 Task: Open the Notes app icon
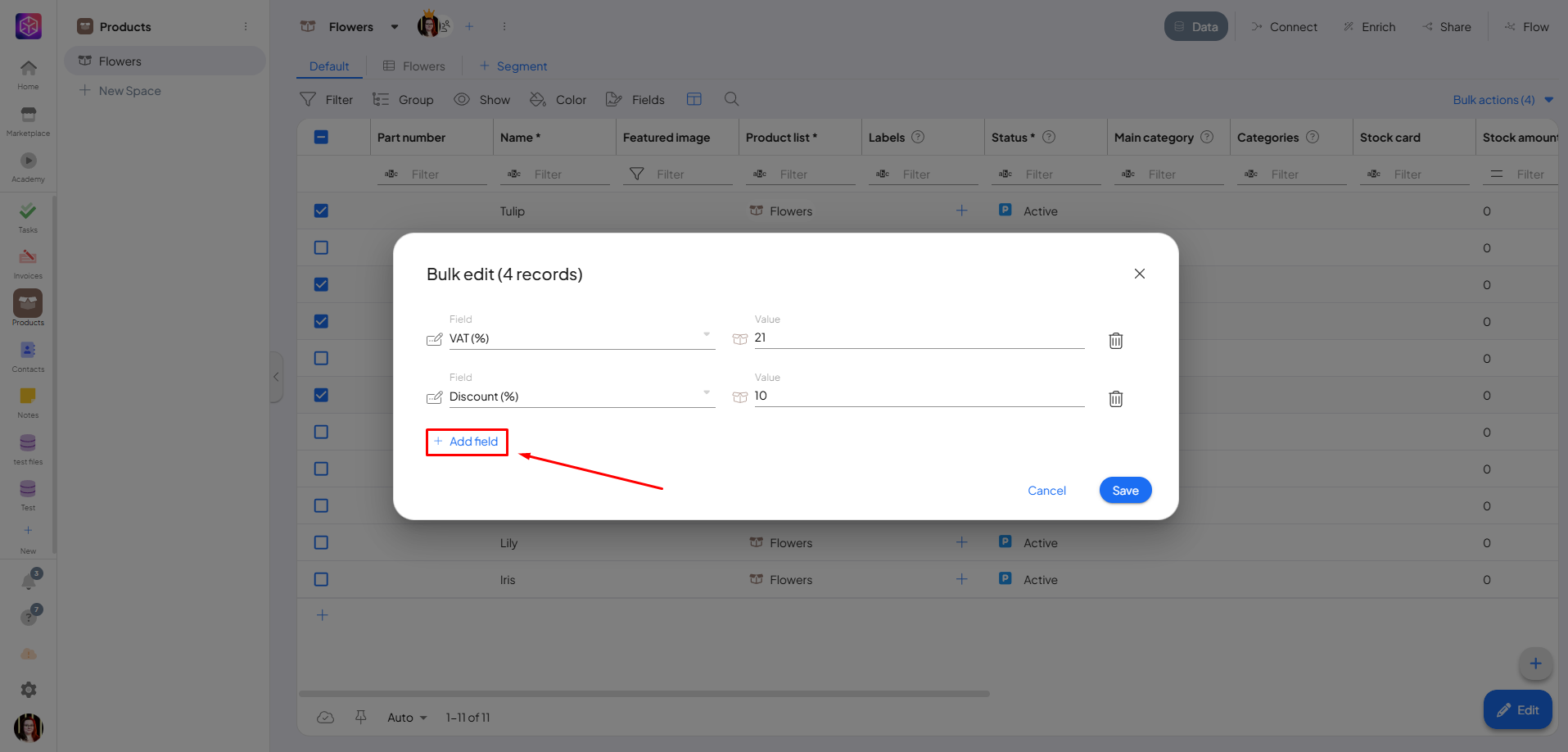click(x=28, y=401)
